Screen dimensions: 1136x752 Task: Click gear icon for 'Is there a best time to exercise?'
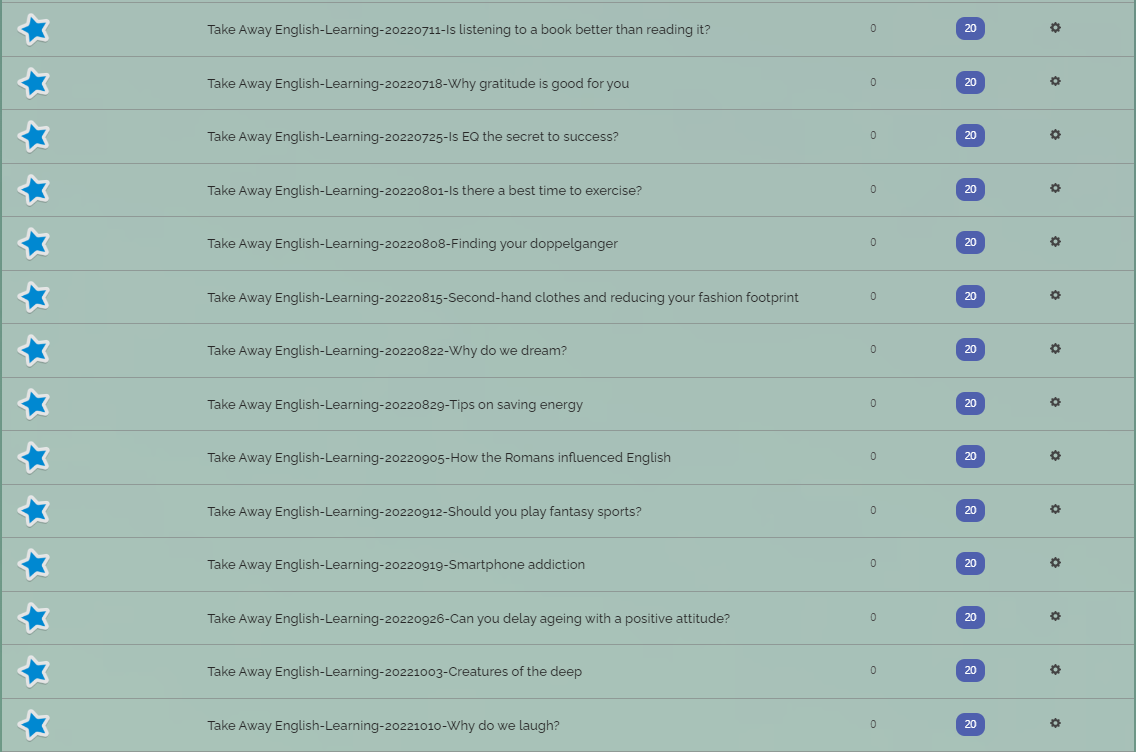(1055, 188)
